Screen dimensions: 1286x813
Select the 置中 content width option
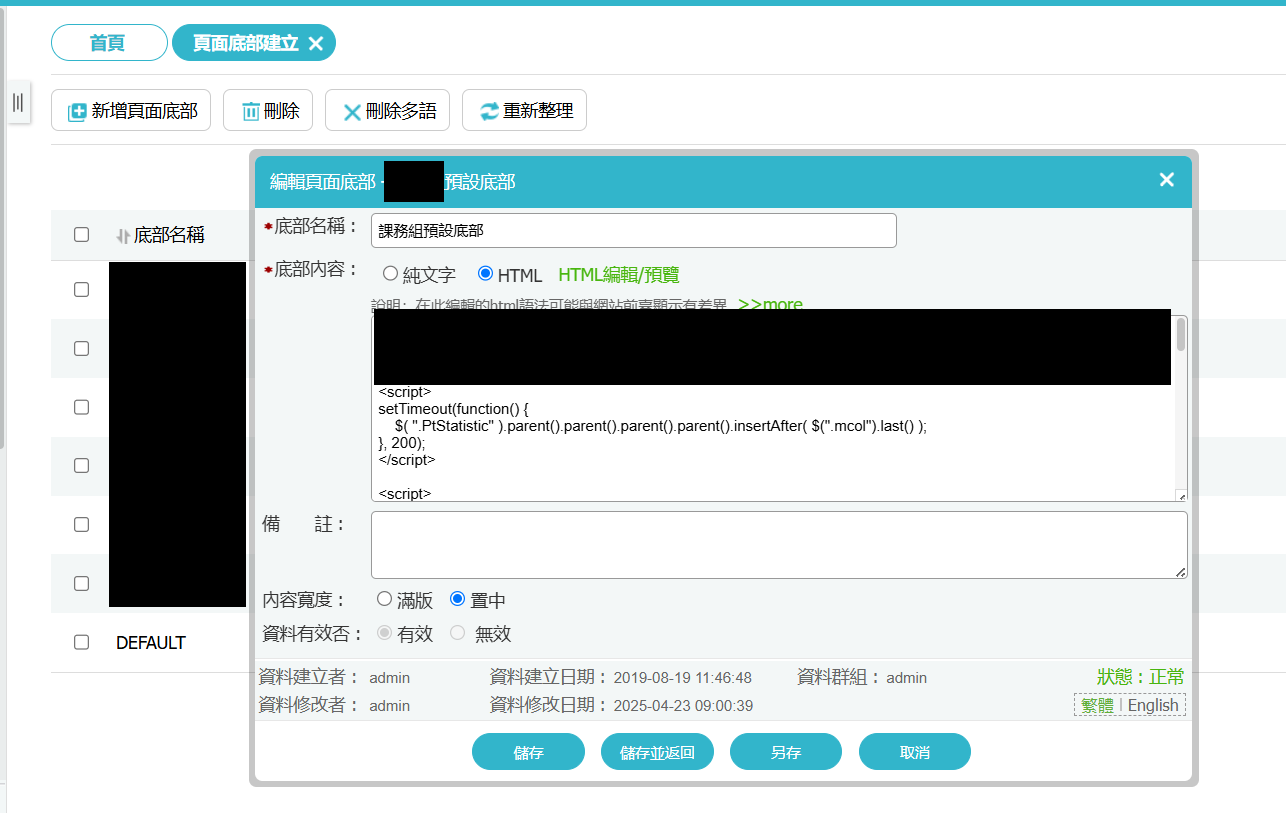[x=458, y=599]
